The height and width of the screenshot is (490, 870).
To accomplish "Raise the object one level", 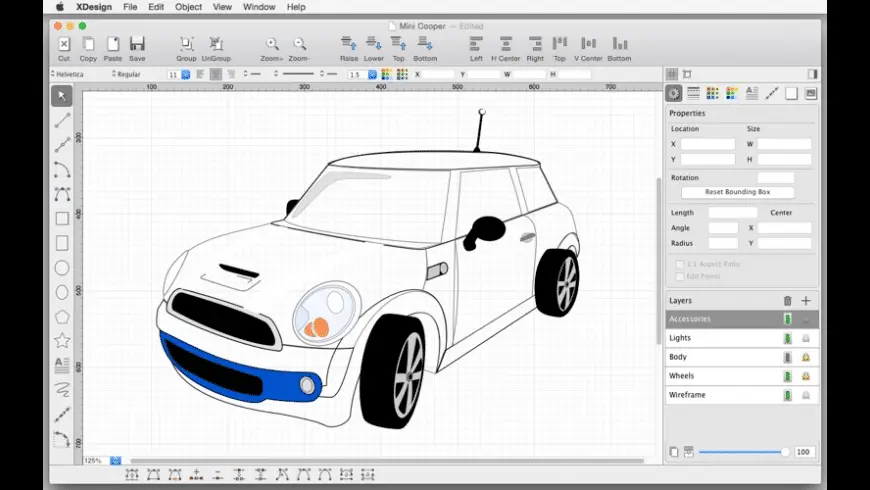I will click(x=349, y=49).
